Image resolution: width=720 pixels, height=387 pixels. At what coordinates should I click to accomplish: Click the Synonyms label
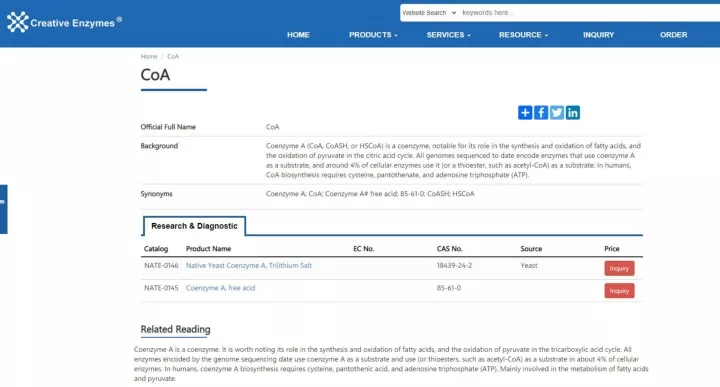click(x=157, y=194)
